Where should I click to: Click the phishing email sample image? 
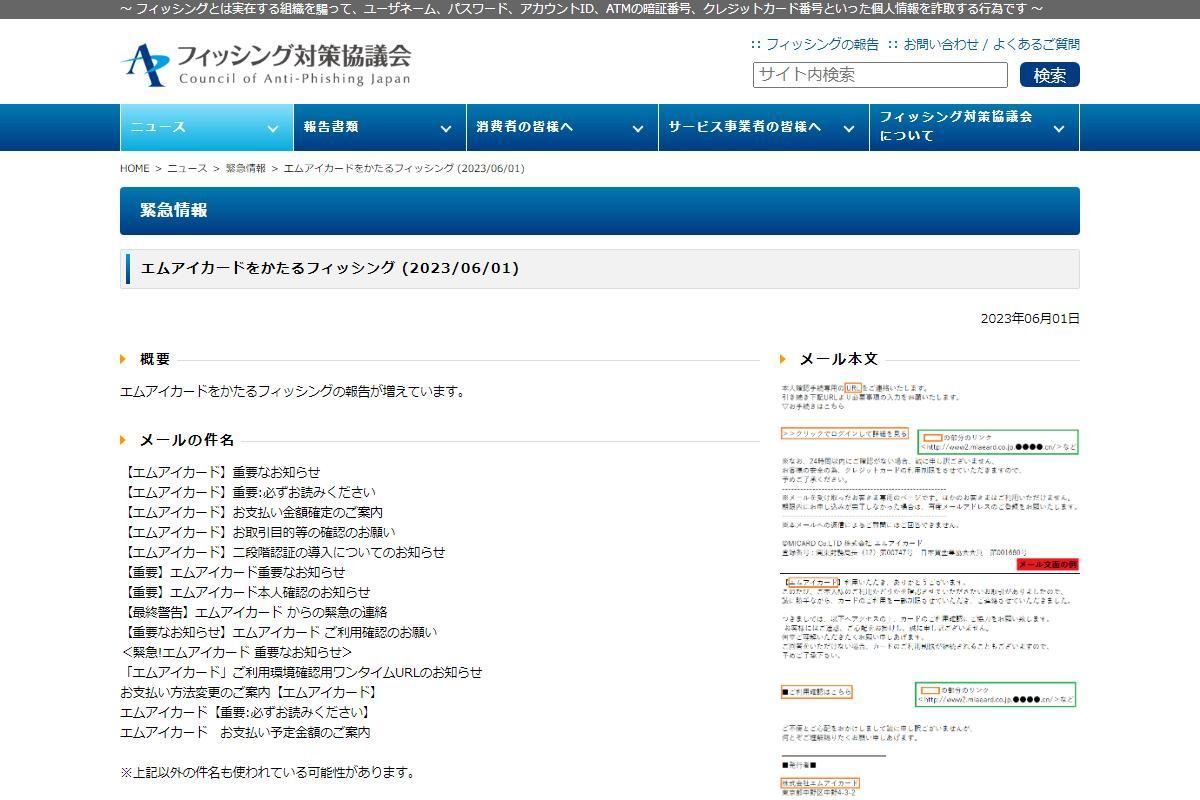[929, 588]
